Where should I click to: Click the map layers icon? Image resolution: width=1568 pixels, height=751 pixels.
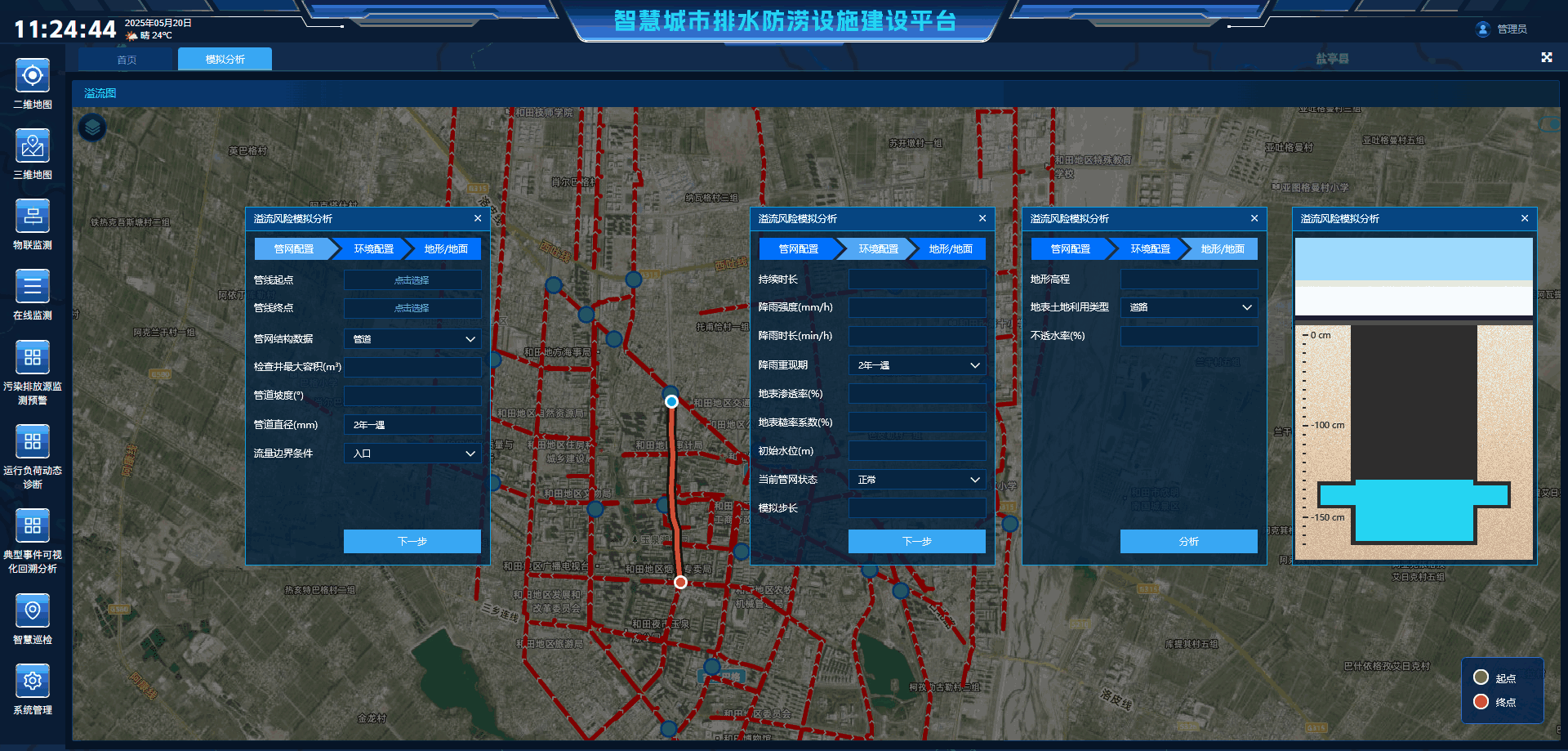click(92, 127)
